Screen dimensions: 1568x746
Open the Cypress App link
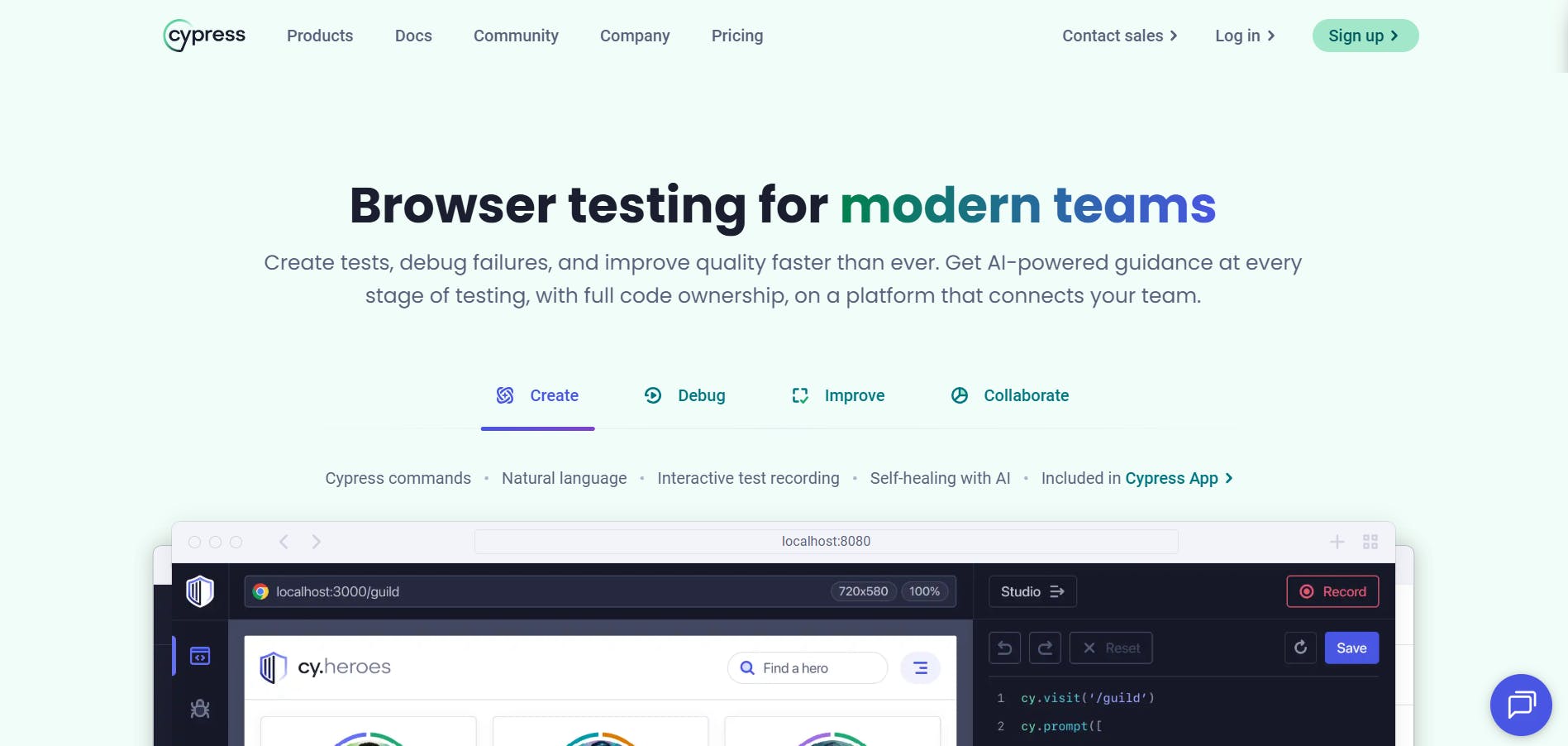[1180, 478]
